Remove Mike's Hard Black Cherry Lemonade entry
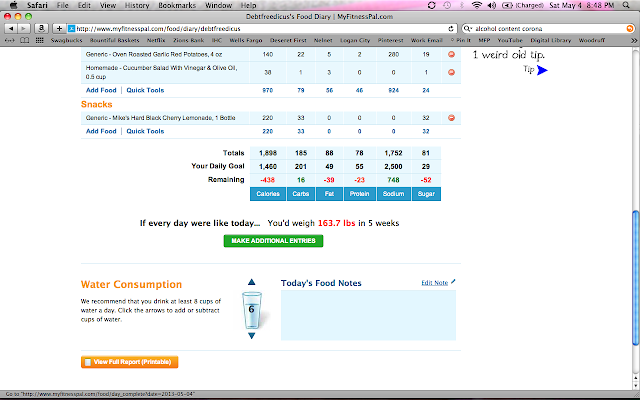640x400 pixels. click(x=451, y=118)
